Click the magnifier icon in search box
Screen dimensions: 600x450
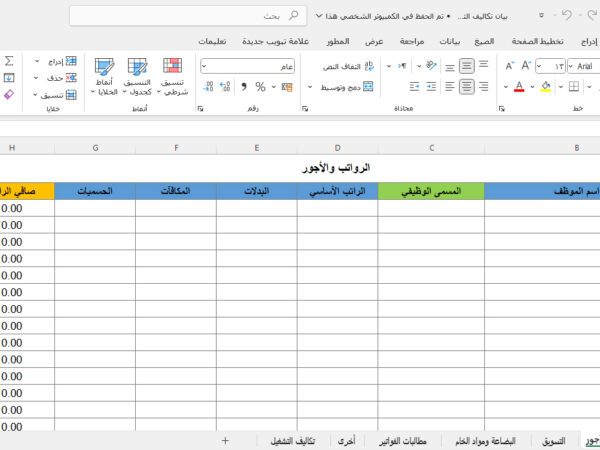[x=293, y=16]
